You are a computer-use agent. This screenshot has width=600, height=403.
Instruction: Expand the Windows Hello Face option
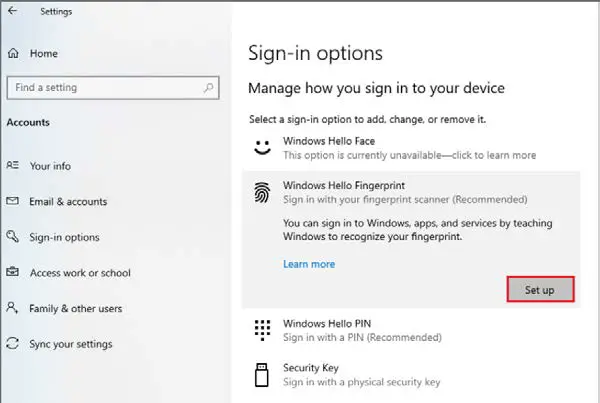(x=411, y=148)
